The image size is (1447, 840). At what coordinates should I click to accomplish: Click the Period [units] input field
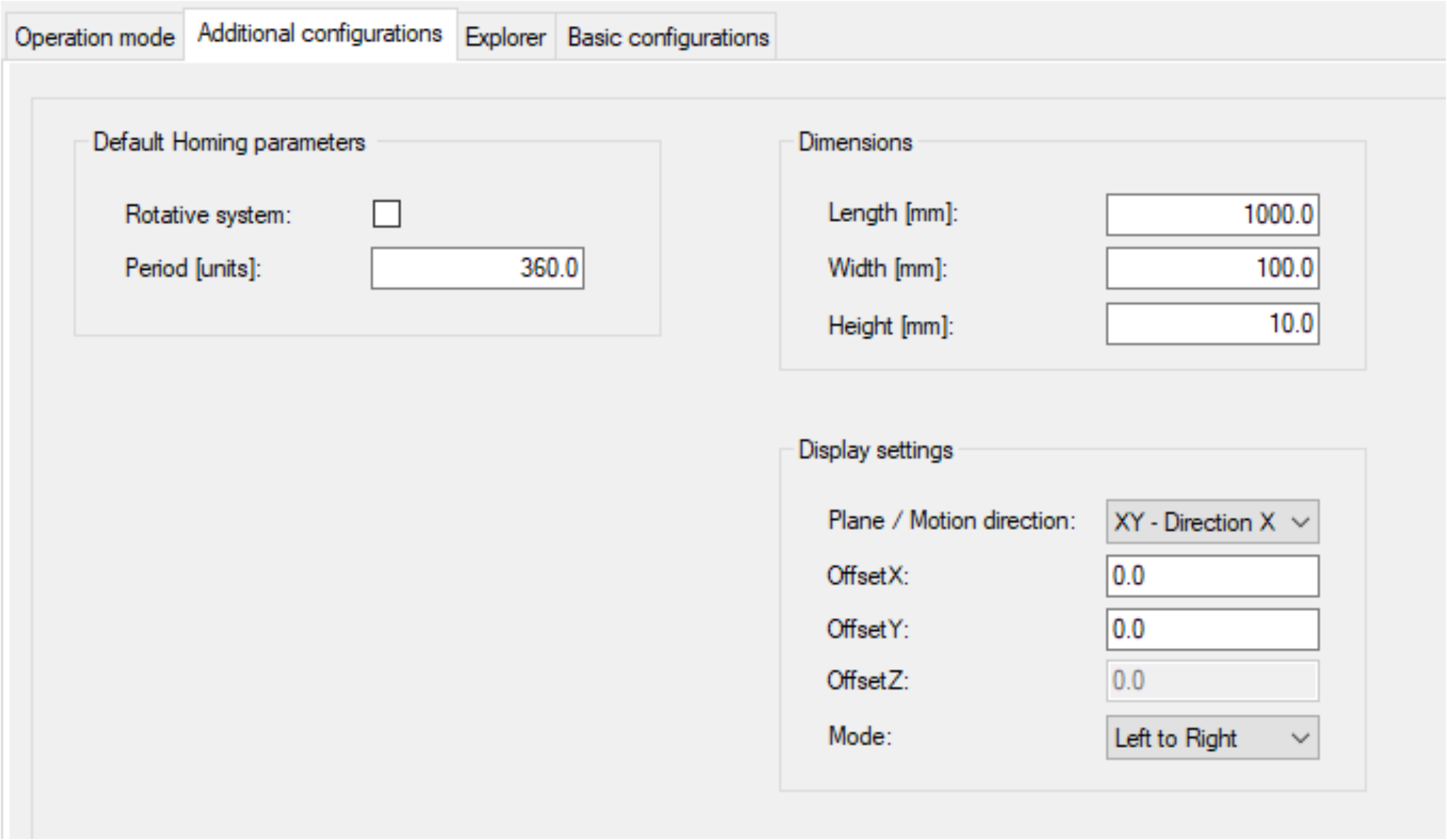[477, 268]
